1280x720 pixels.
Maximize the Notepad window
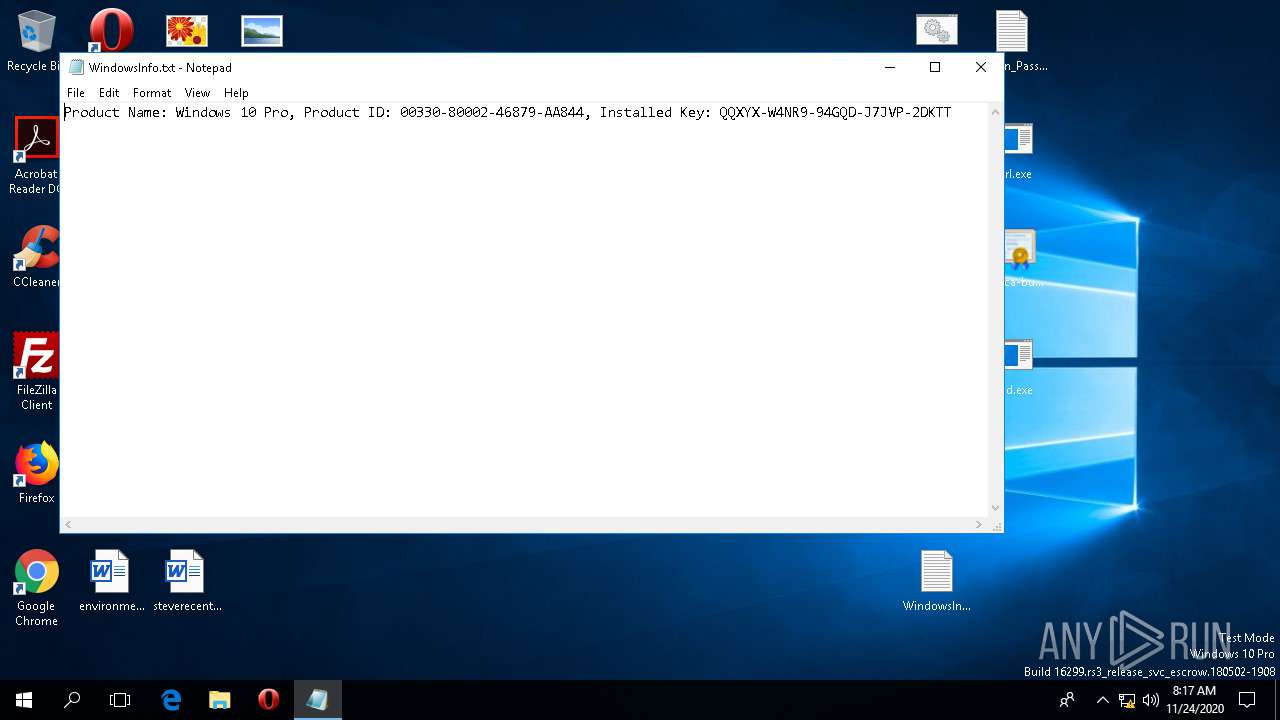click(x=935, y=67)
